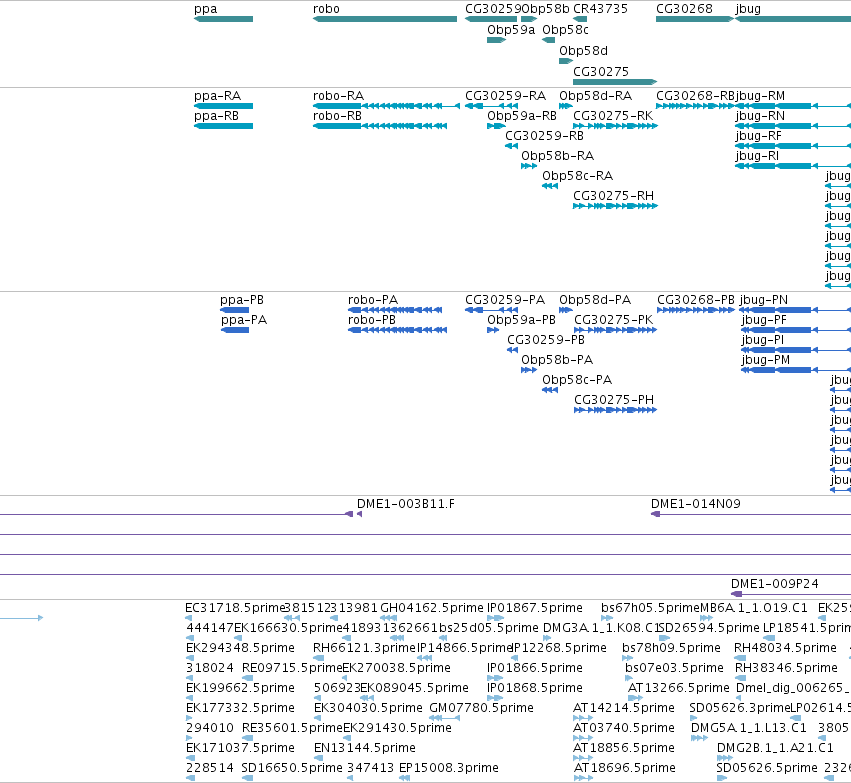Viewport: 851px width, 783px height.
Task: Select the 'EK294348.5prime' EST label
Action: [x=240, y=648]
